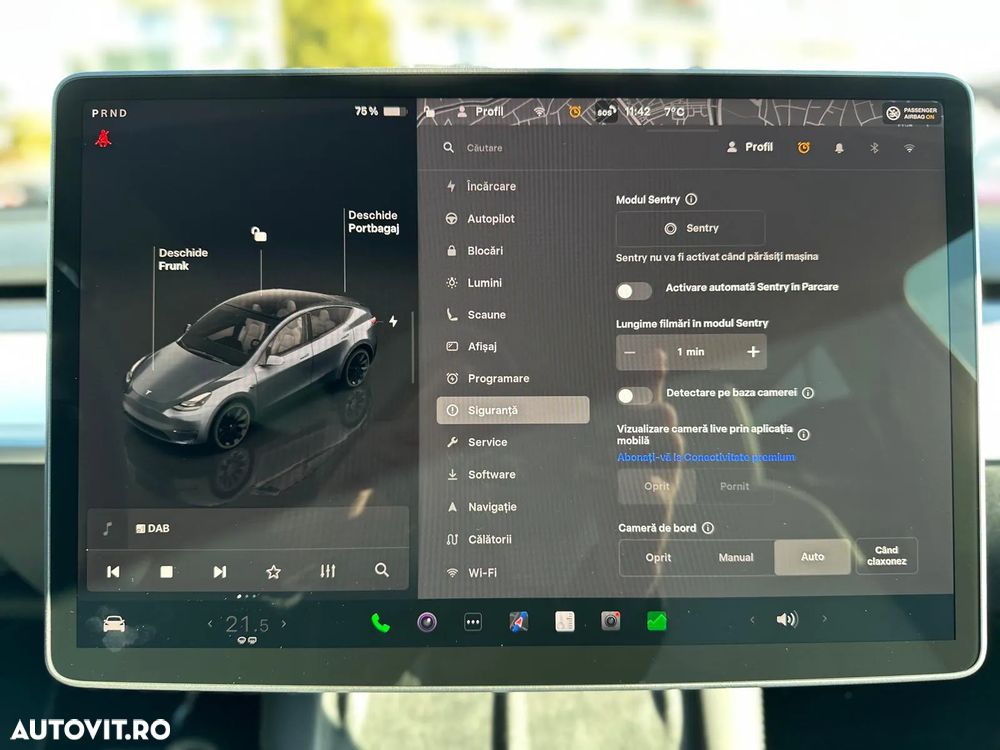Tap Deschide Frunk on car view
1000x750 pixels.
(x=183, y=259)
